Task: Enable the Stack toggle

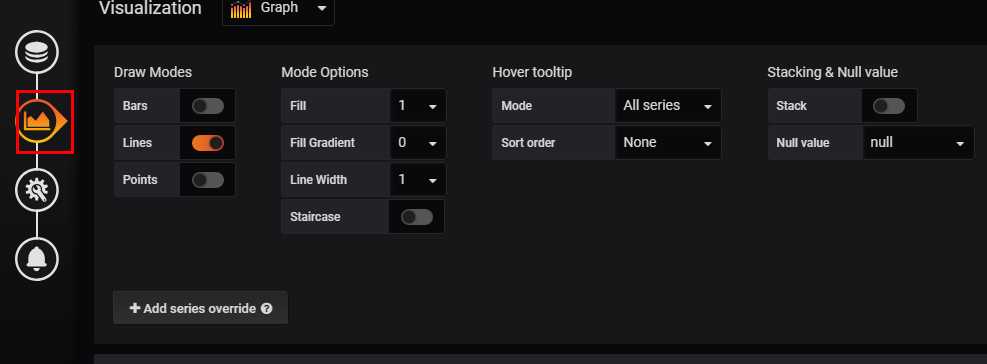Action: [x=889, y=106]
